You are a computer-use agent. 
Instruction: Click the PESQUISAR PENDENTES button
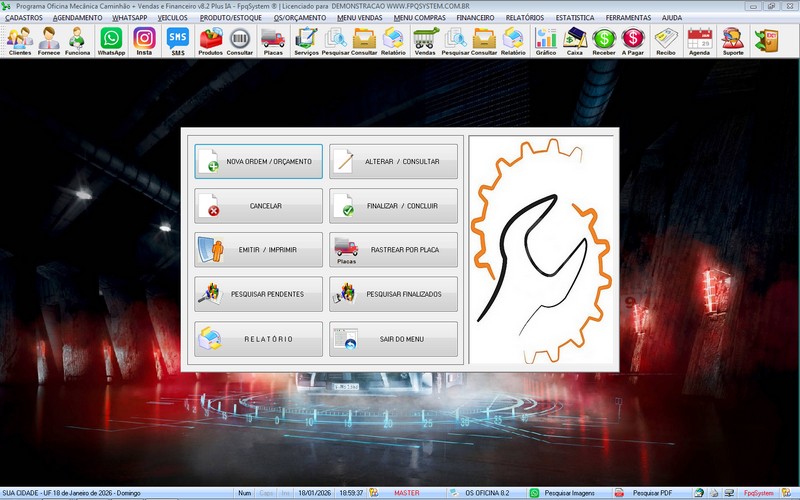(258, 294)
